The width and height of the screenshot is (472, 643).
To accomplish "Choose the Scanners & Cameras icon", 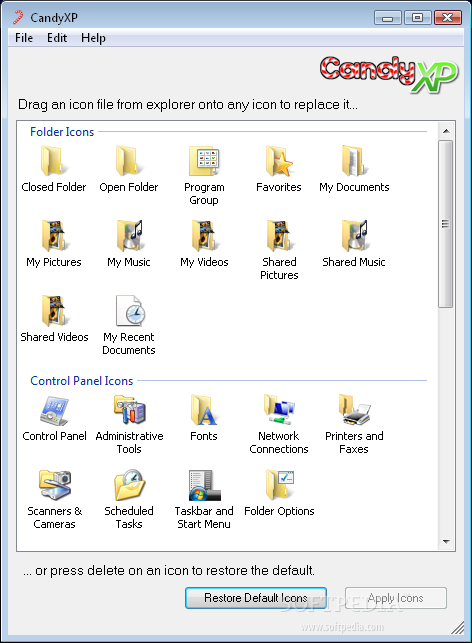I will 55,485.
